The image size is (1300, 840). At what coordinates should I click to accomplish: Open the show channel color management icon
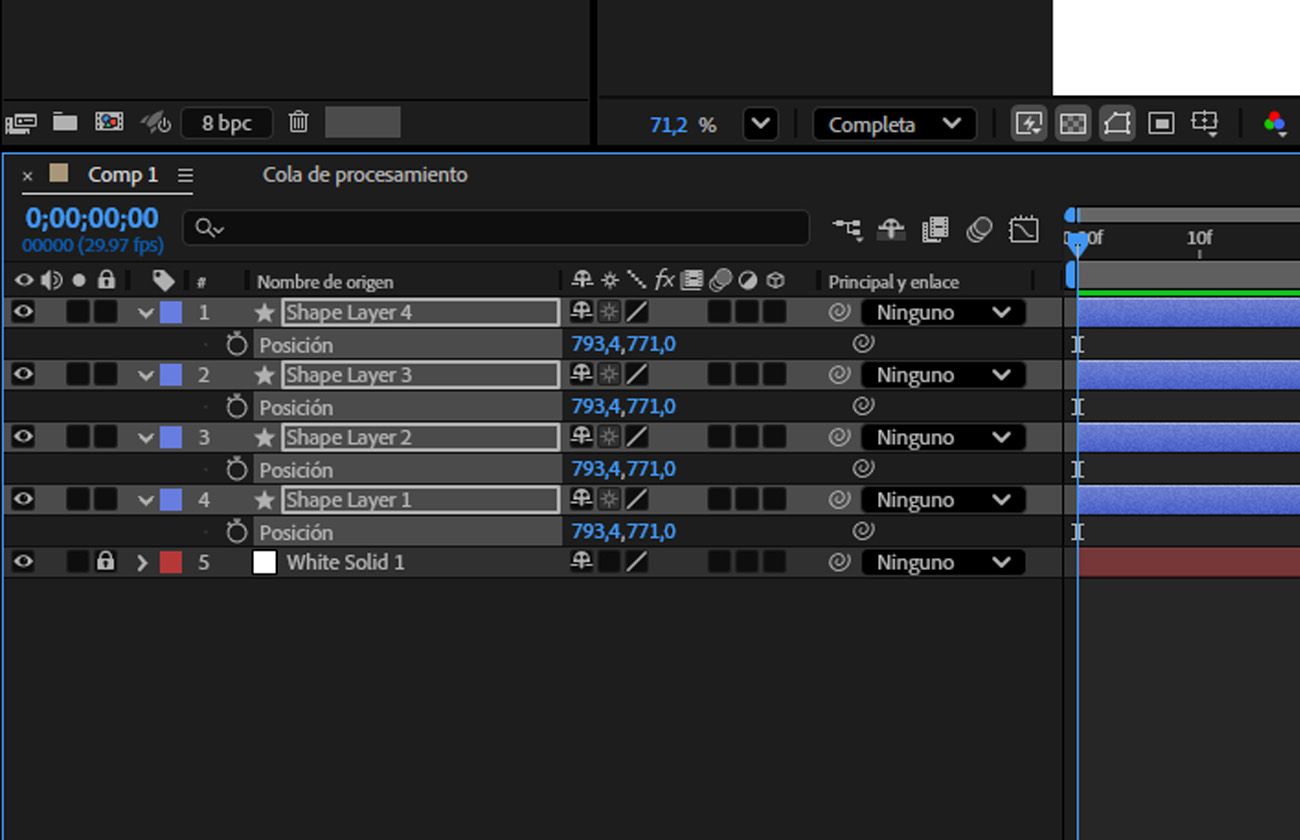point(1274,123)
